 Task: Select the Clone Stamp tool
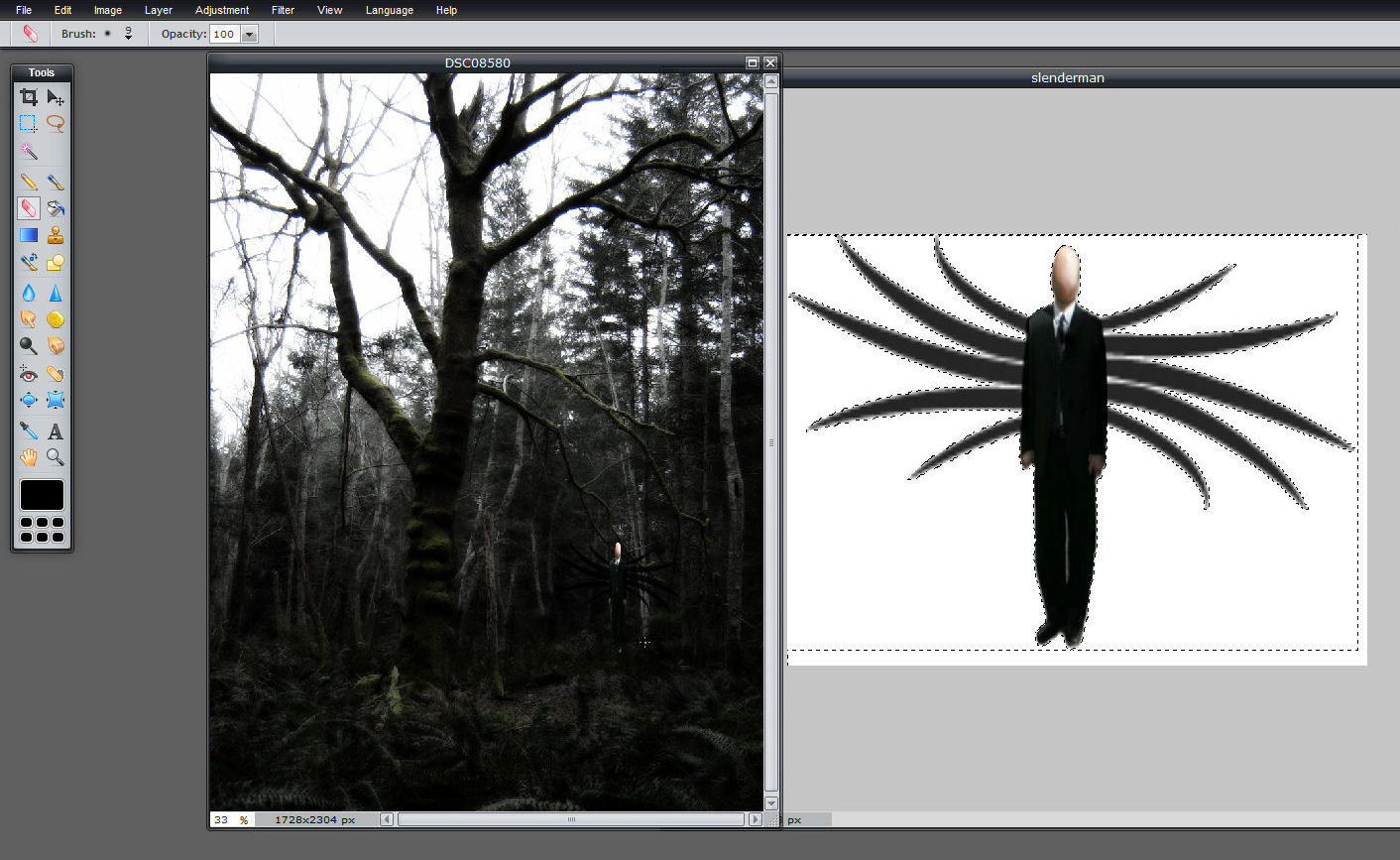pyautogui.click(x=56, y=235)
